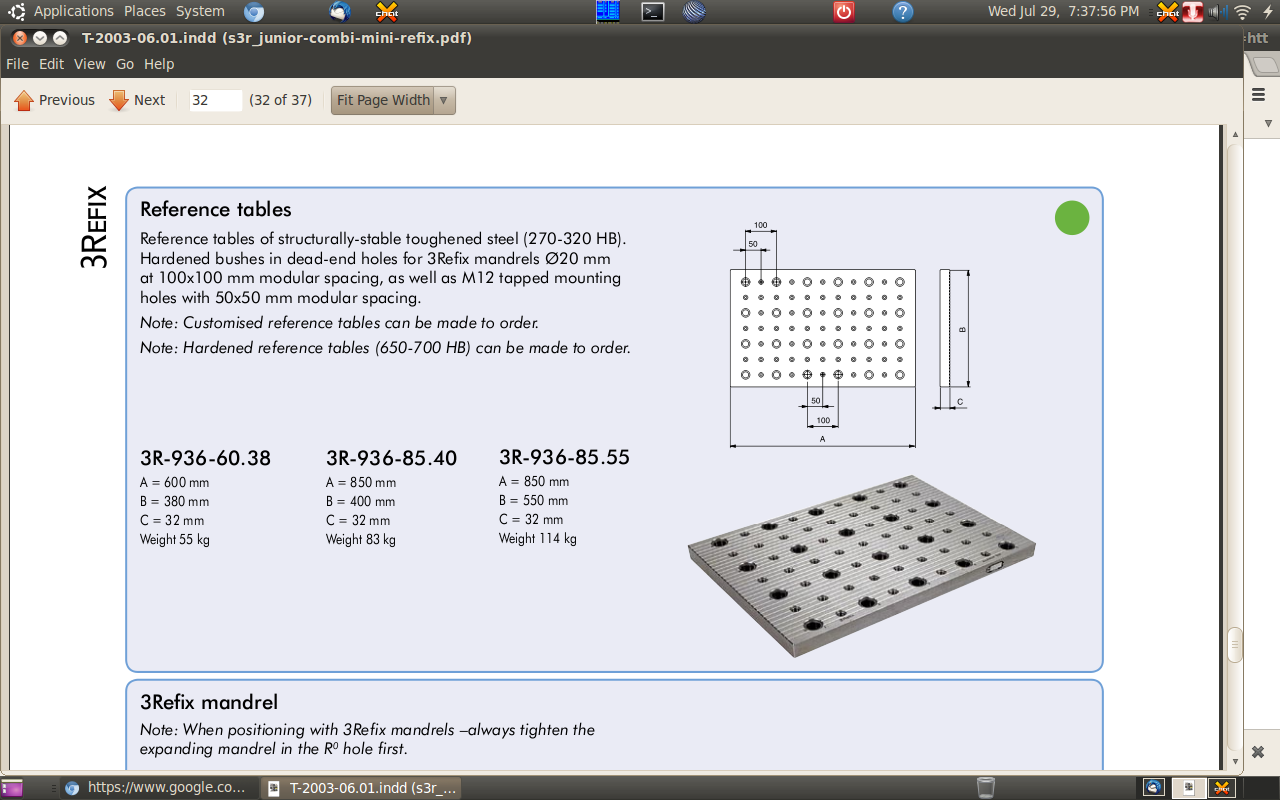
Task: Click the Ubuntu logo in top panel
Action: point(17,12)
